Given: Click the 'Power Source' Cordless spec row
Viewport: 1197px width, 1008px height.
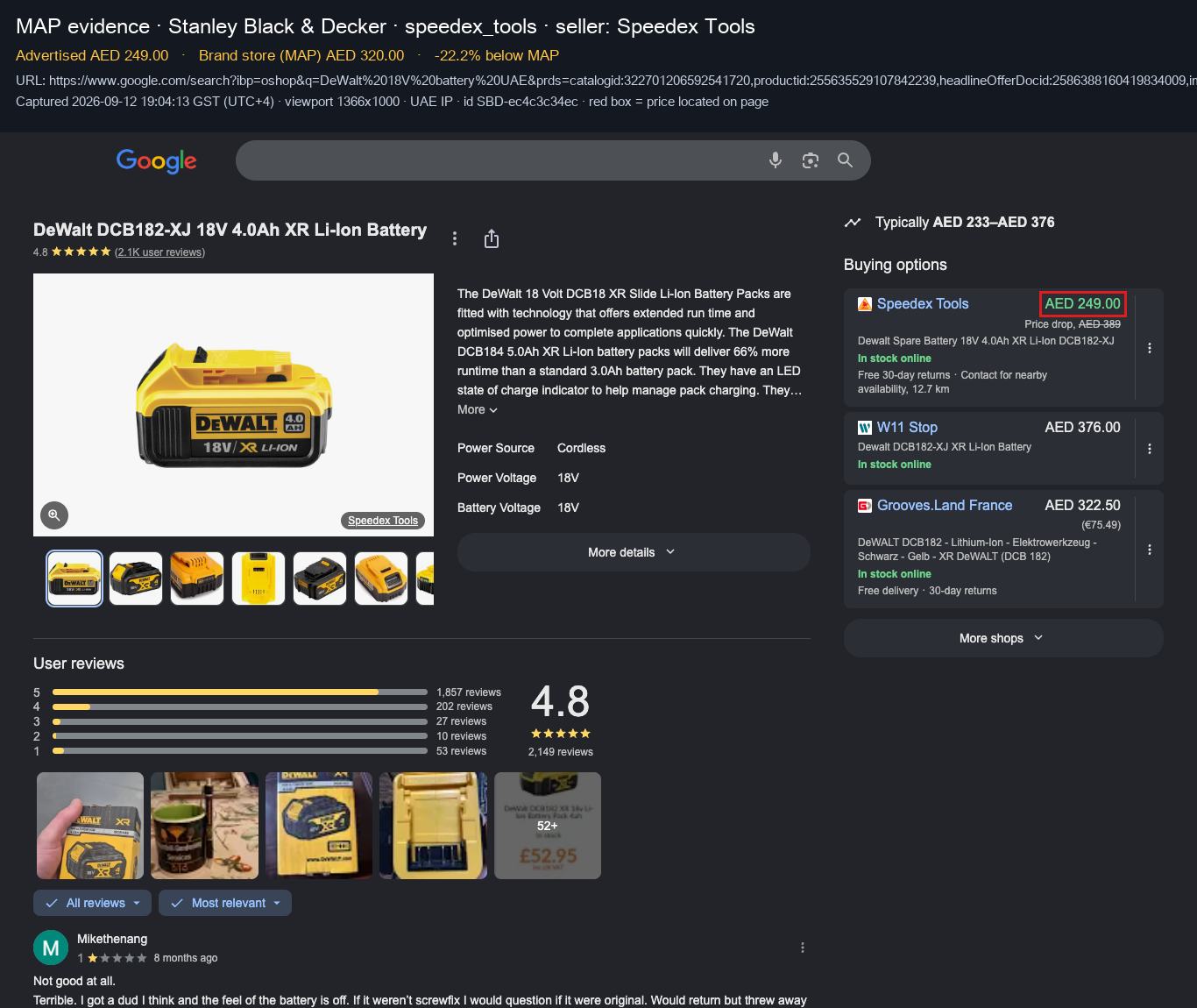Looking at the screenshot, I should (x=532, y=448).
